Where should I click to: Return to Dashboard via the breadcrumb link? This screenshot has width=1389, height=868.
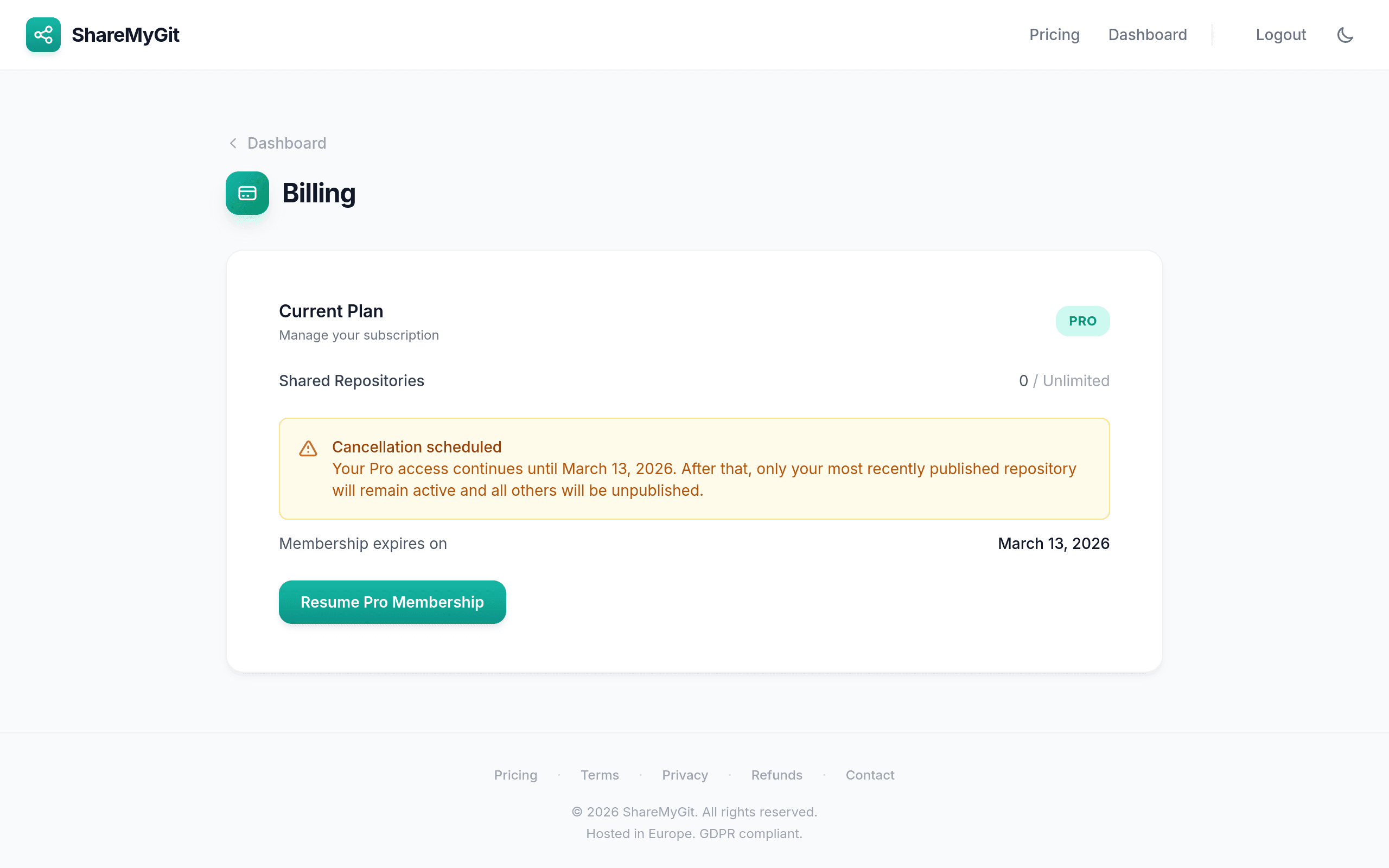pos(286,143)
